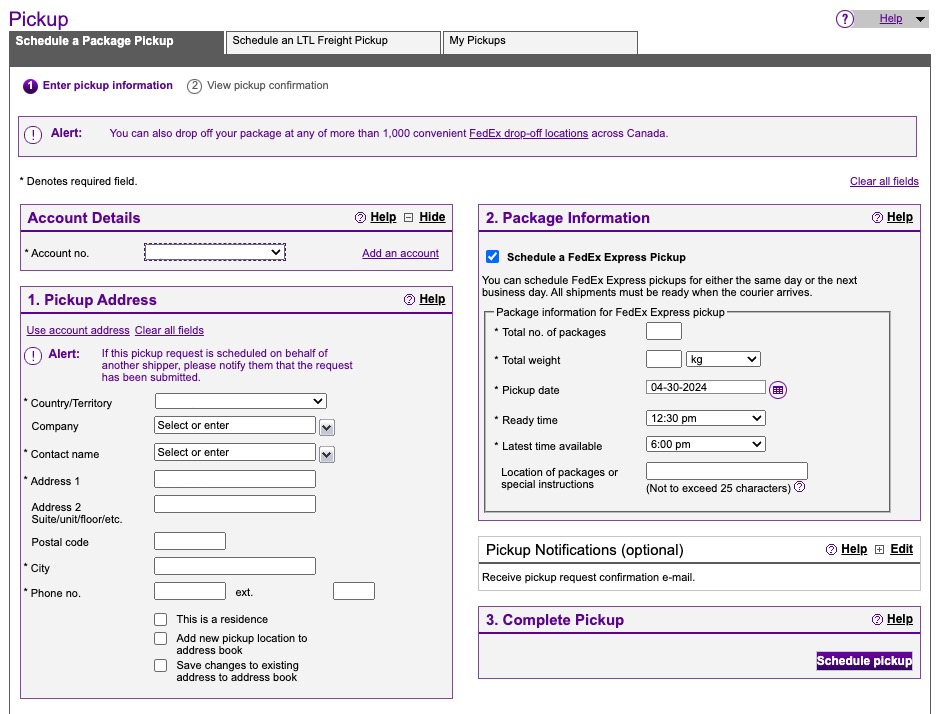Click the Address 1 input field

pos(235,479)
